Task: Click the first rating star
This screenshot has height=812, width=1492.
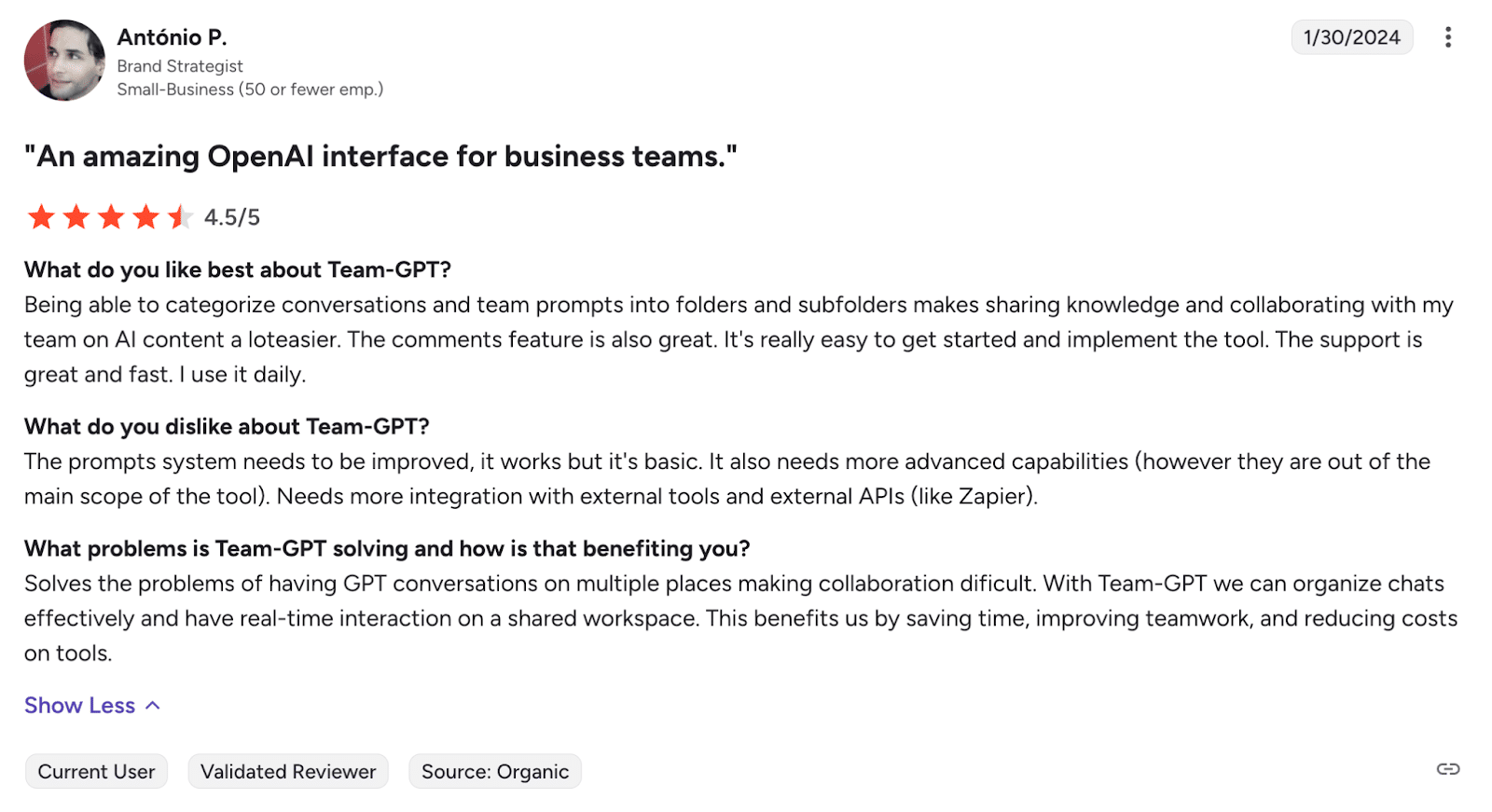Action: (41, 217)
